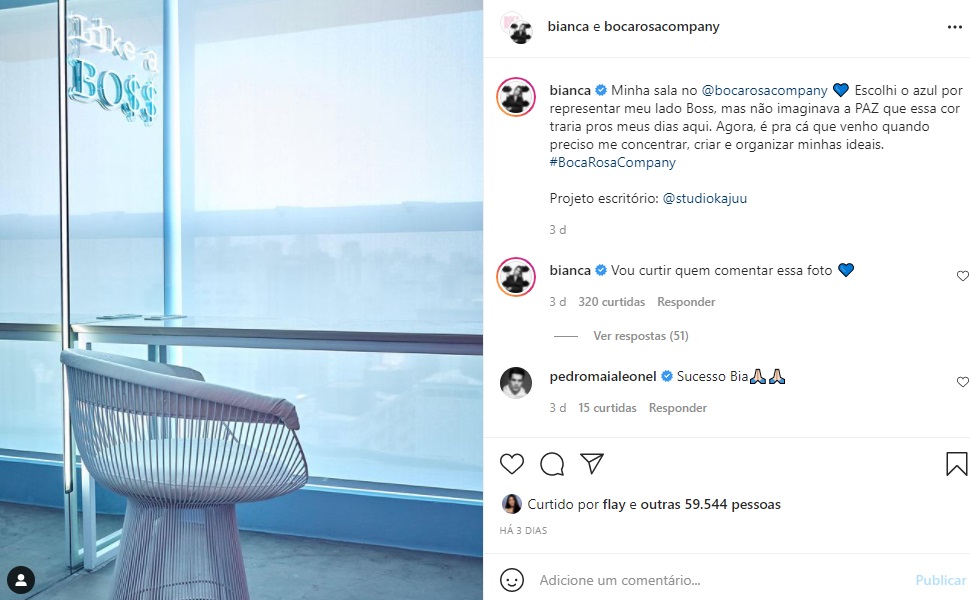Screen dimensions: 970x600
Task: Reply to bianca's comment with Responder
Action: [686, 302]
